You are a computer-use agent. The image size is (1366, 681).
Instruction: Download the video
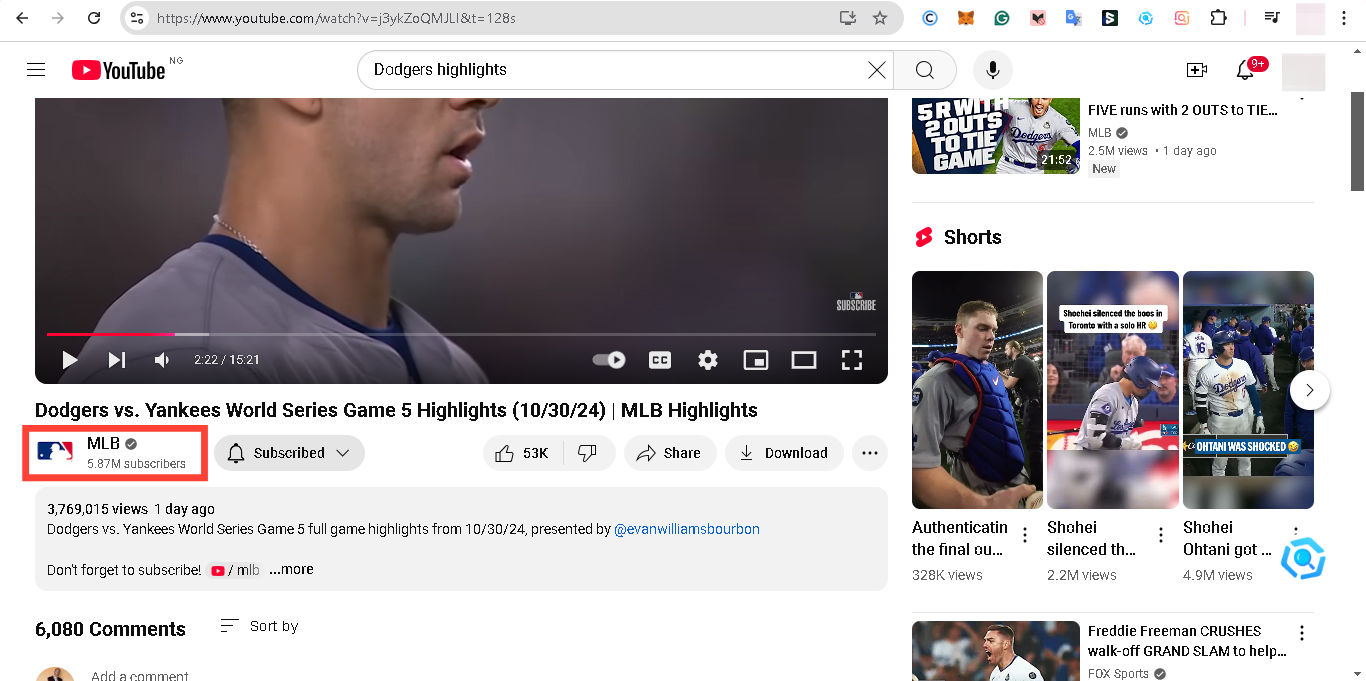[x=784, y=453]
